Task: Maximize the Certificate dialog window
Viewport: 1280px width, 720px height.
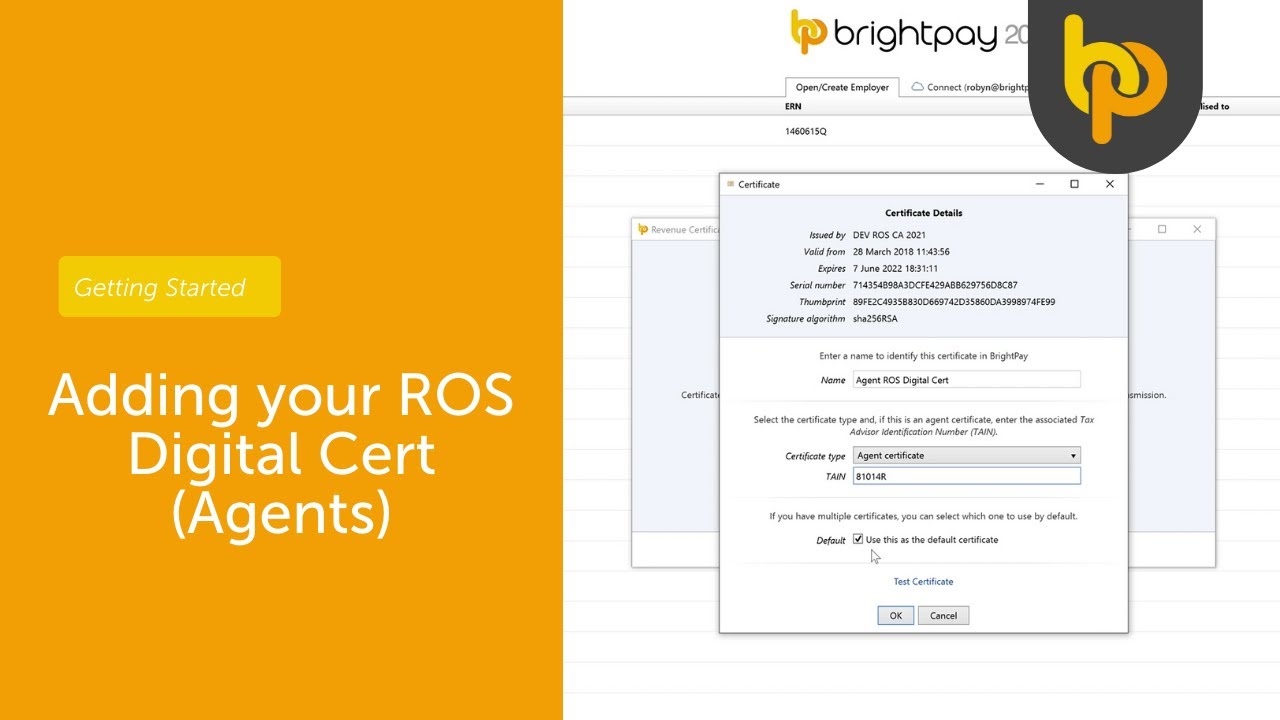Action: pyautogui.click(x=1074, y=184)
